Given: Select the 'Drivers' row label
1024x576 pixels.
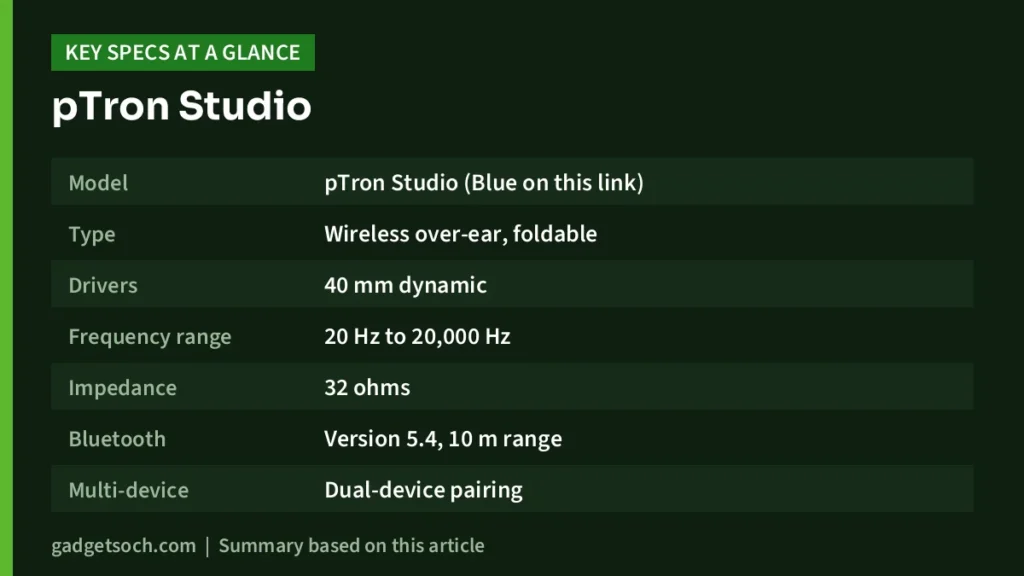Looking at the screenshot, I should [x=103, y=285].
